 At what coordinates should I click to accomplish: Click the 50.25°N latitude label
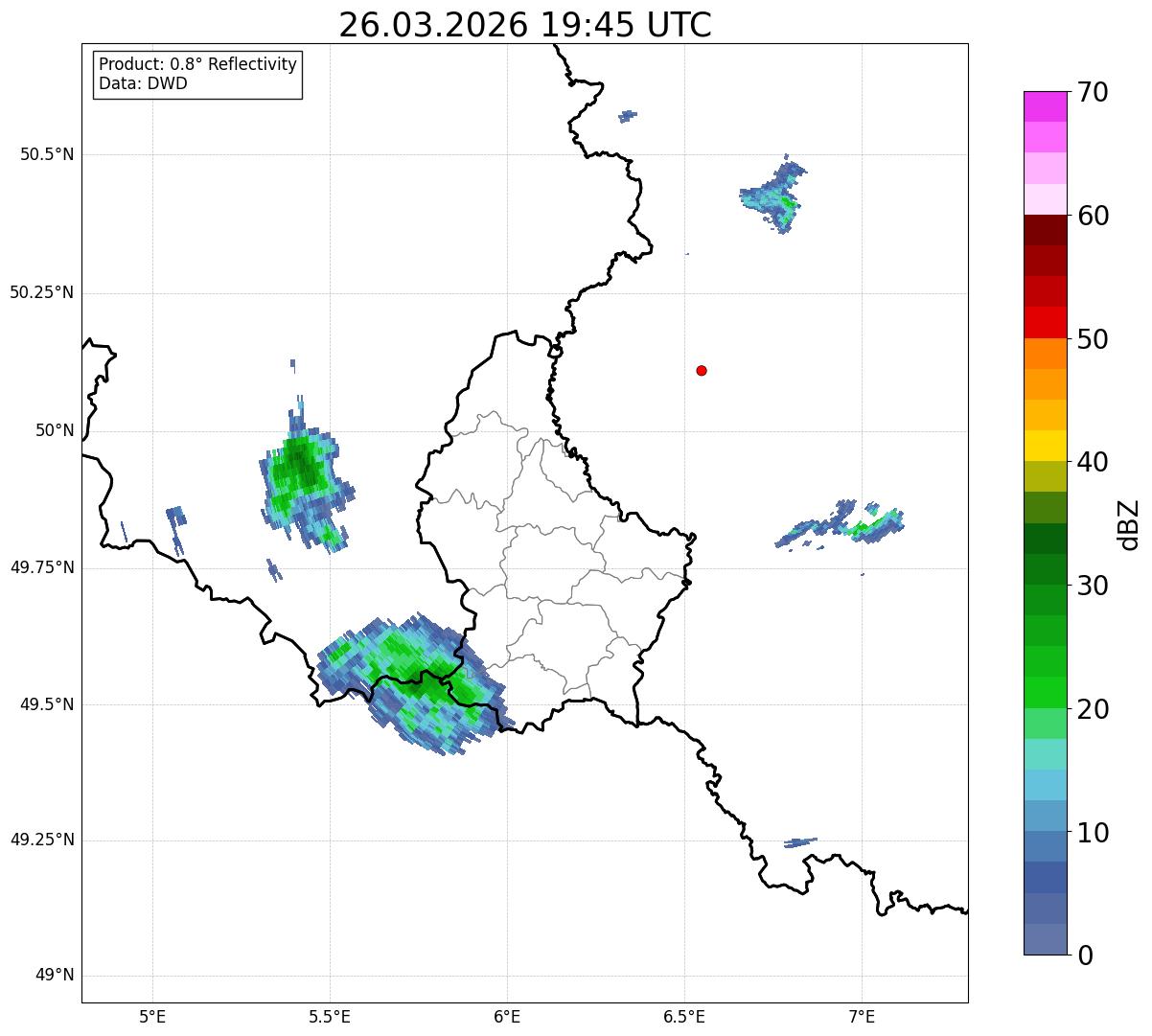pos(42,292)
